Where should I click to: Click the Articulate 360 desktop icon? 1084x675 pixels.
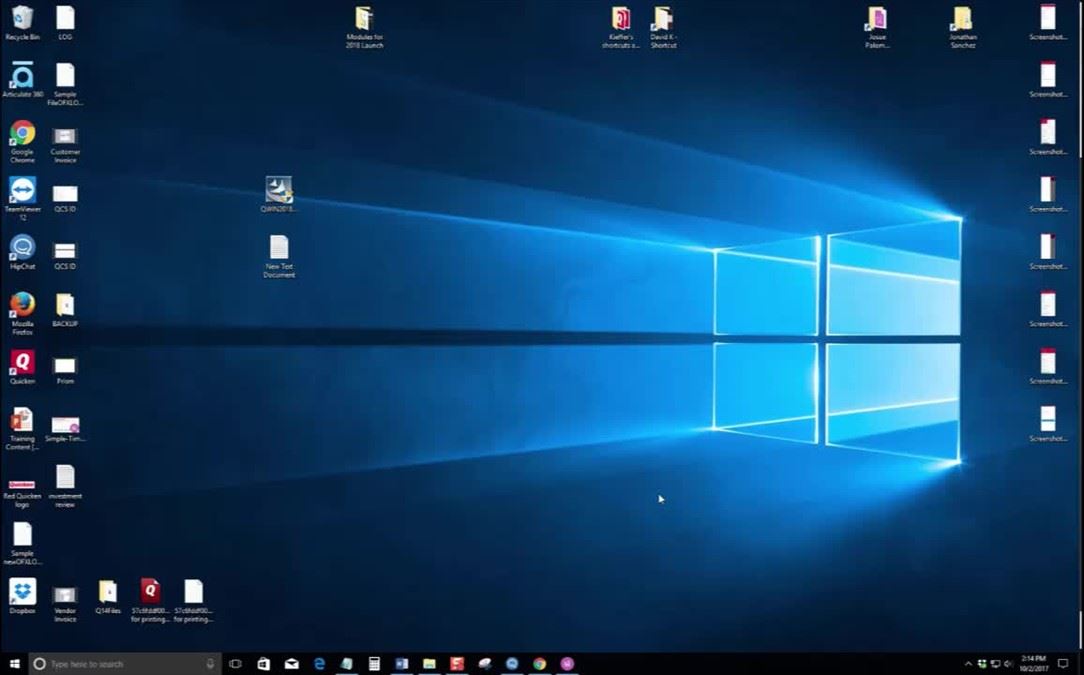pyautogui.click(x=22, y=77)
